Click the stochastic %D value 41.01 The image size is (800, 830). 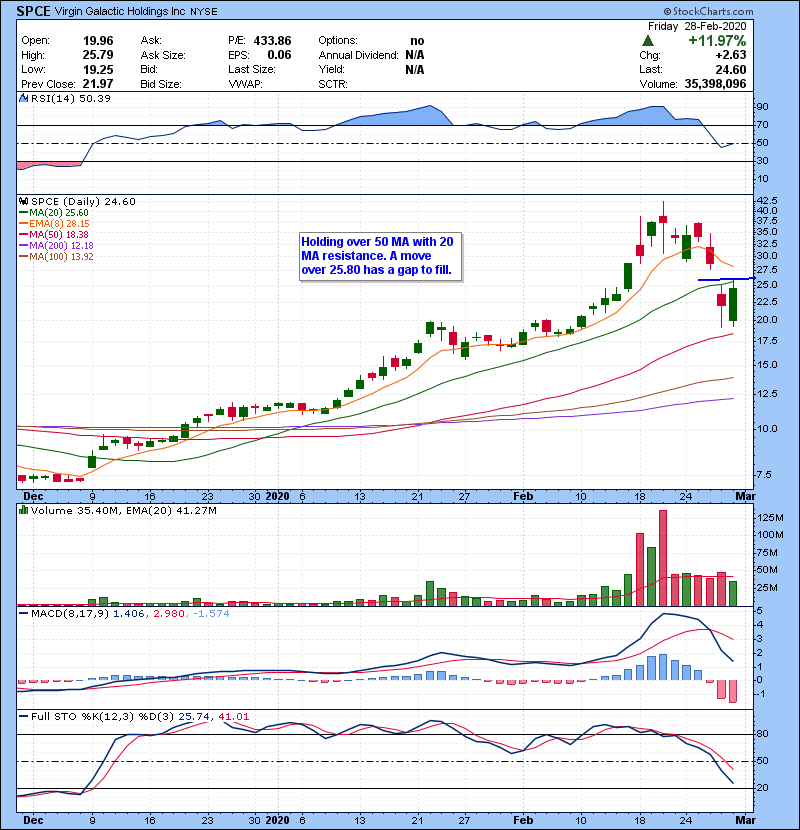(233, 717)
